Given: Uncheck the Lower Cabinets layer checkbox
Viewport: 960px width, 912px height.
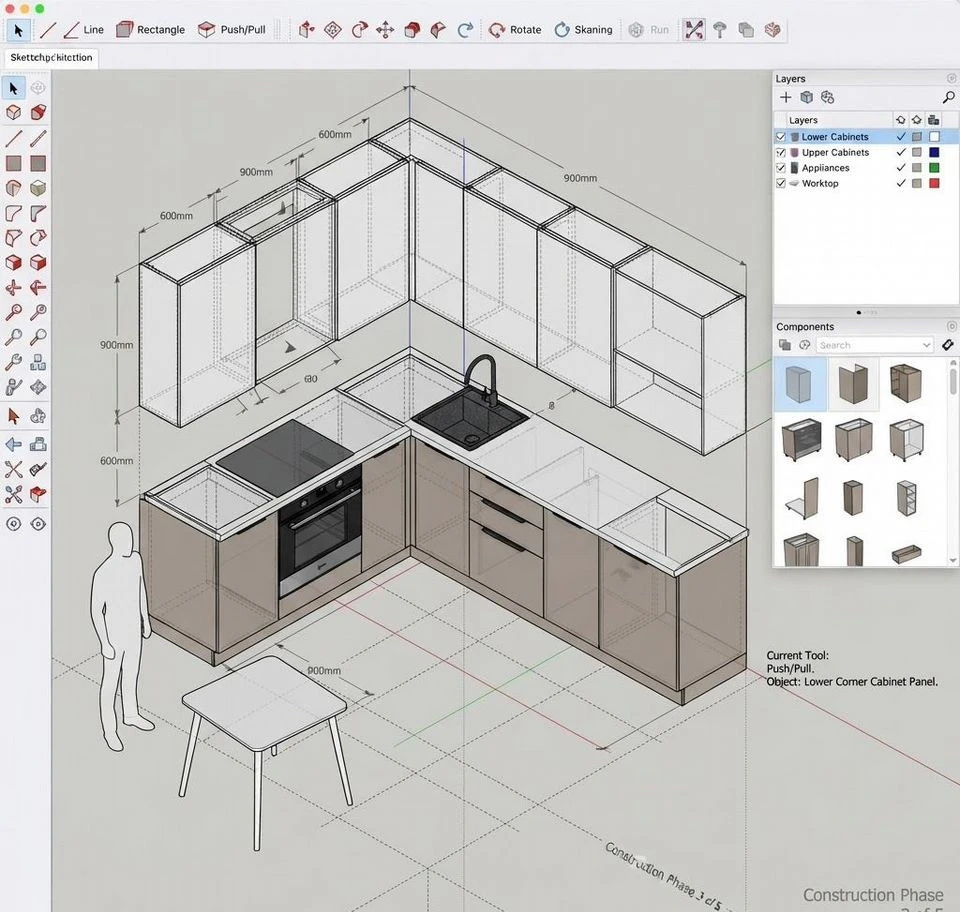Looking at the screenshot, I should (781, 136).
